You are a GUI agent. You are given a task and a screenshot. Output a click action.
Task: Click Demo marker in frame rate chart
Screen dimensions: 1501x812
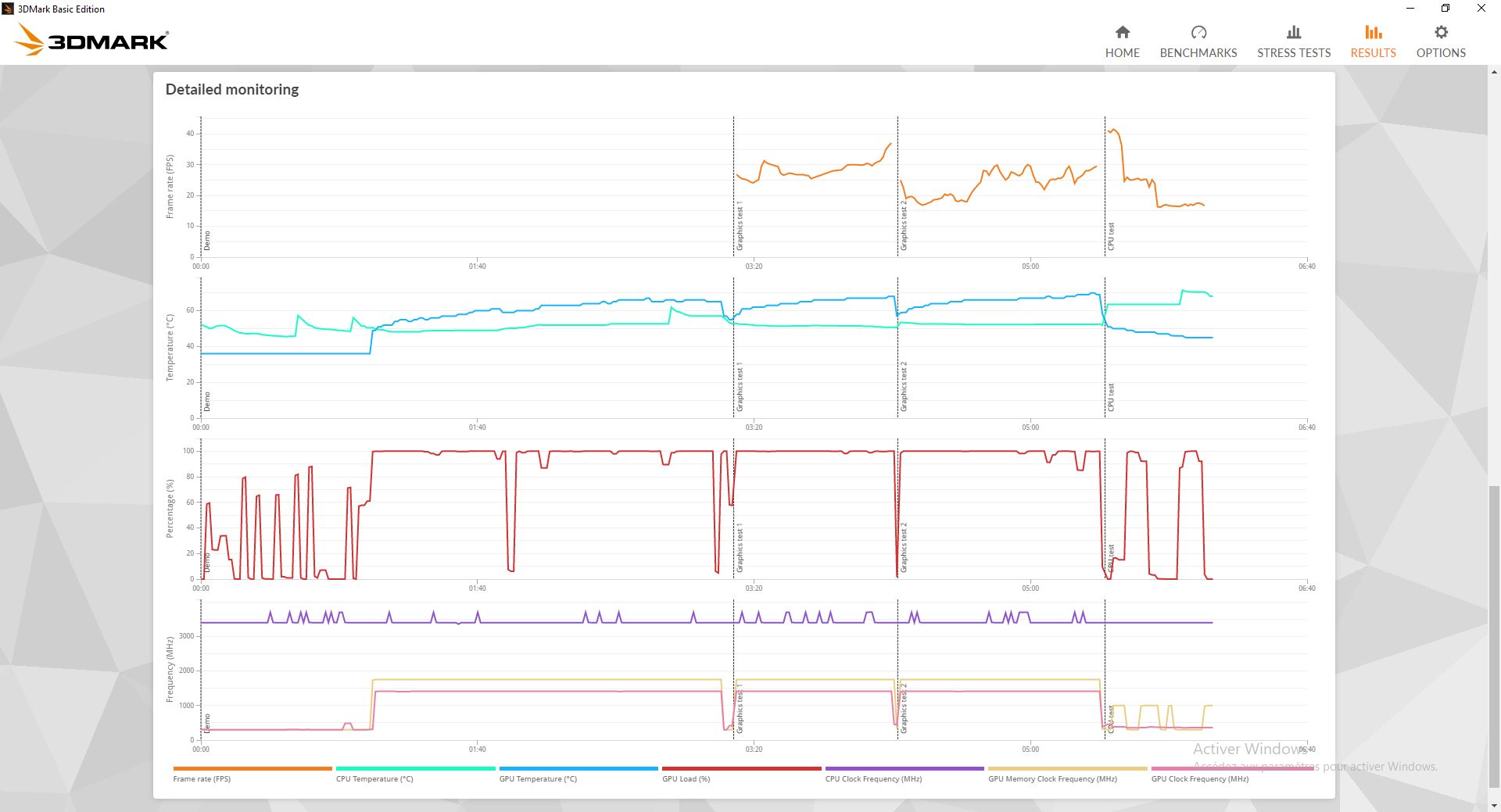[207, 240]
